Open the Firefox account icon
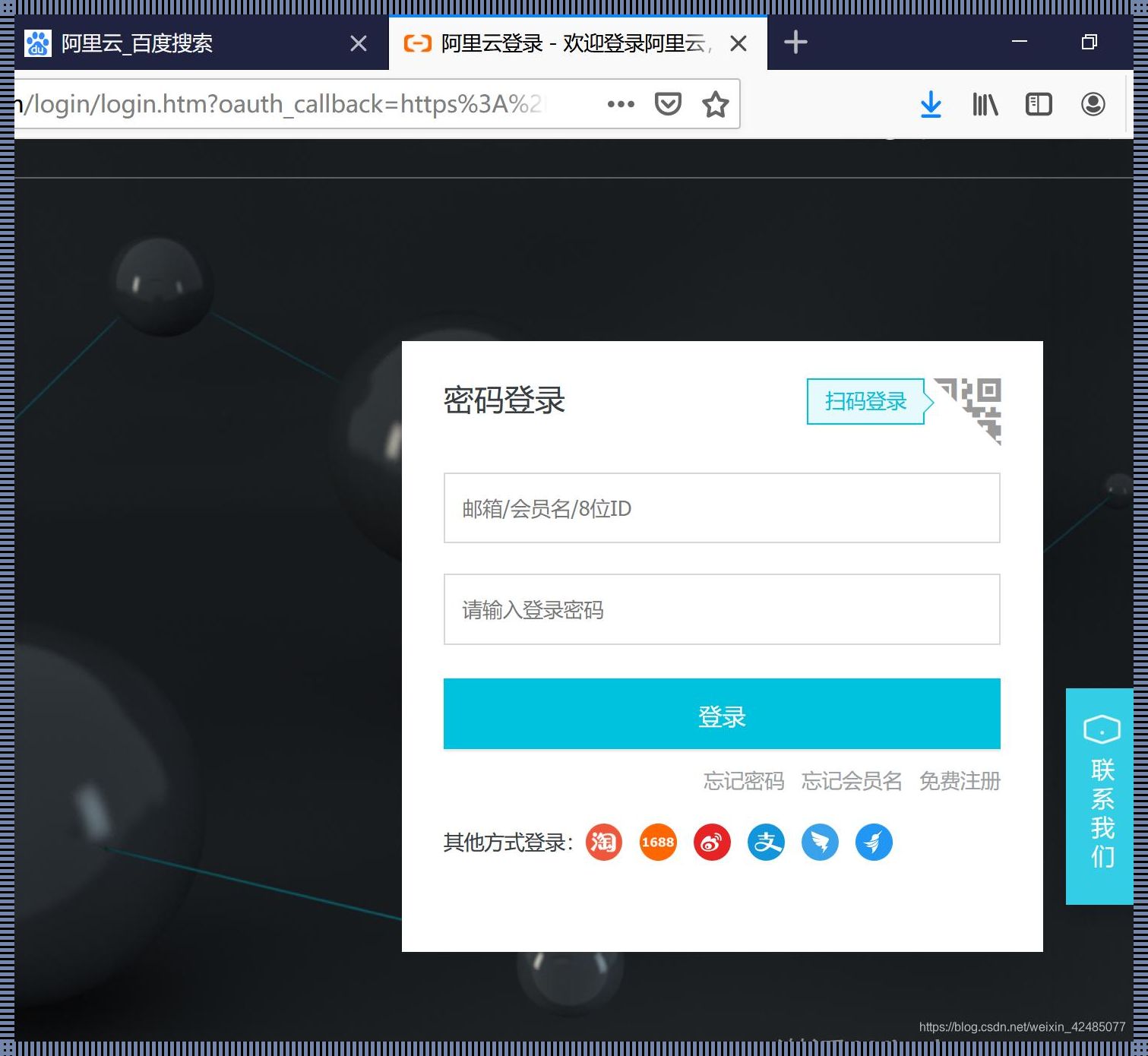Viewport: 1148px width, 1056px height. tap(1093, 104)
